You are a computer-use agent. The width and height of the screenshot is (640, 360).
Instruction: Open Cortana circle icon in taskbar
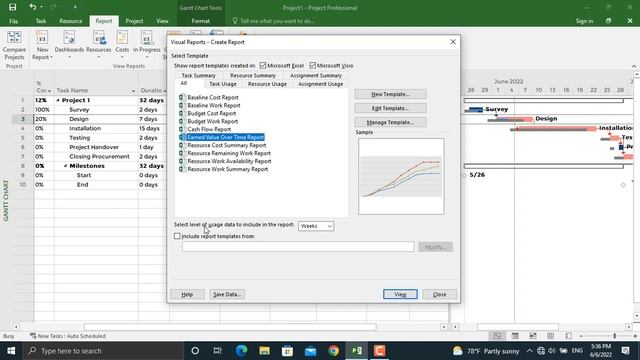(x=195, y=351)
